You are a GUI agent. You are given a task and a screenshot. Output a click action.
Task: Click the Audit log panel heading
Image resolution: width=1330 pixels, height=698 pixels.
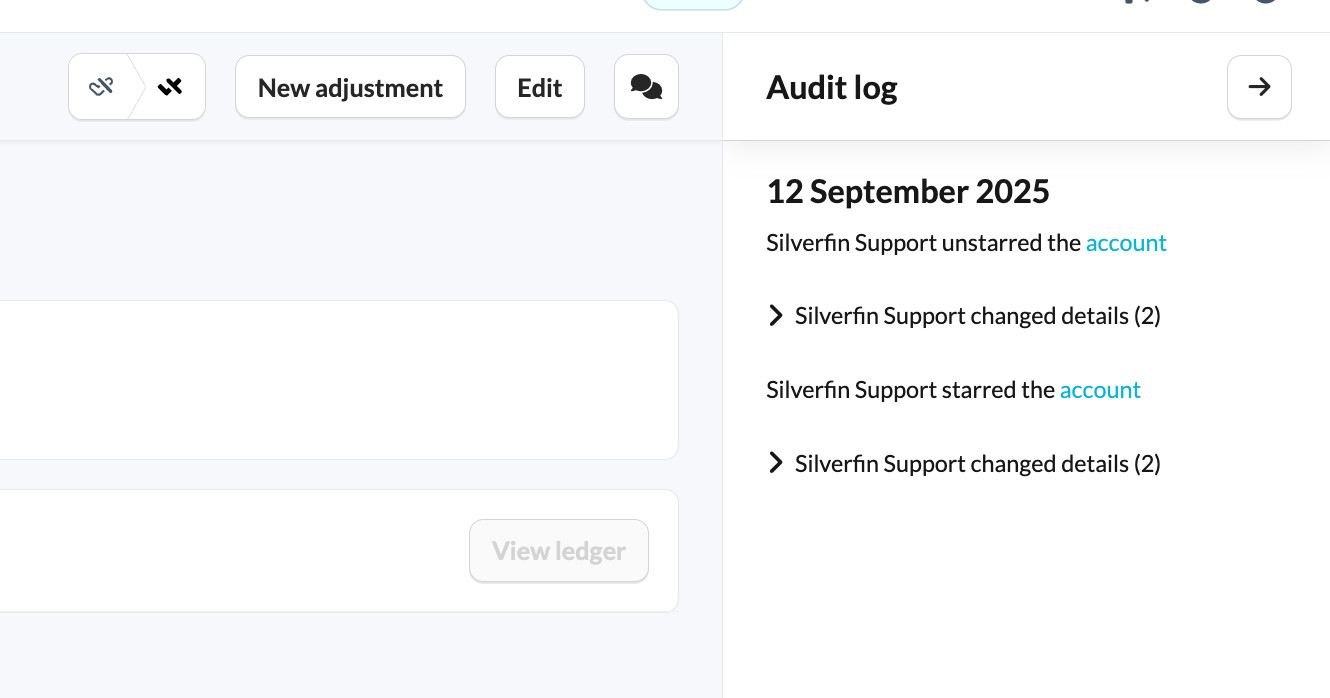pyautogui.click(x=832, y=88)
